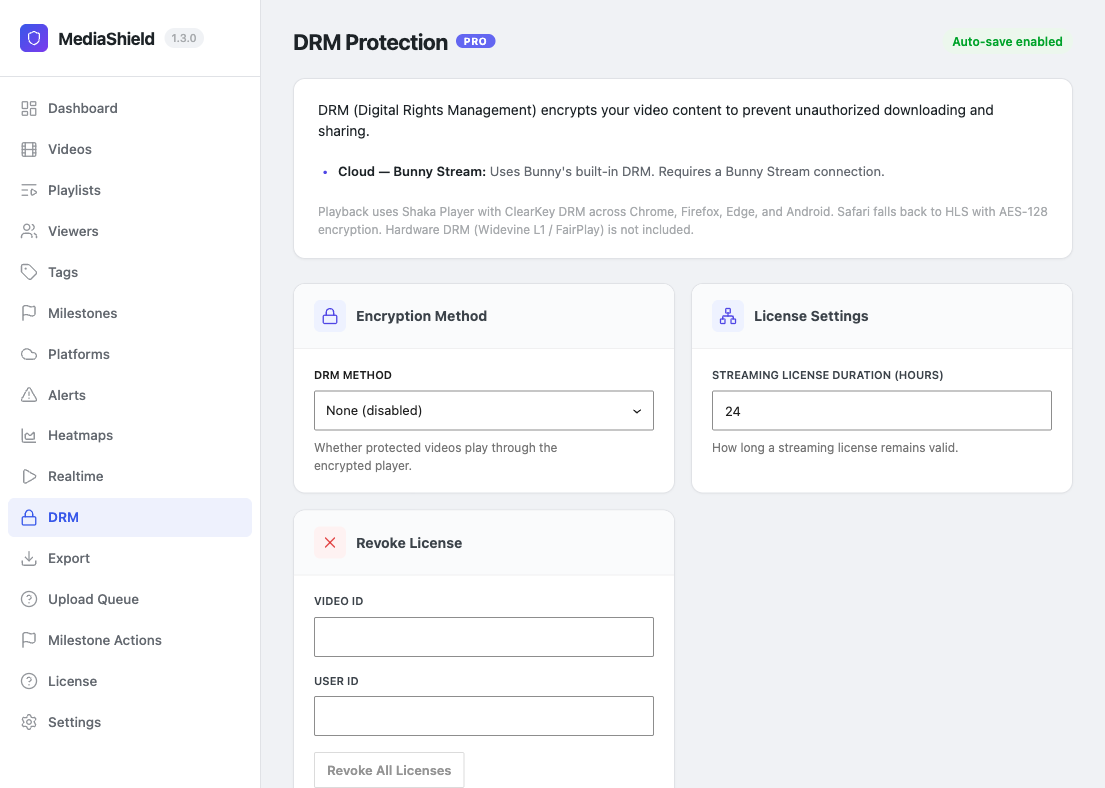Click the Tags label icon

(29, 272)
